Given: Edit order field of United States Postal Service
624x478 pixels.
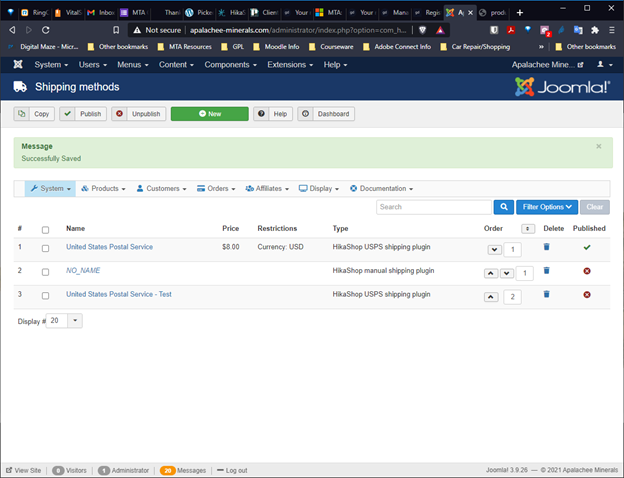Looking at the screenshot, I should pos(513,250).
